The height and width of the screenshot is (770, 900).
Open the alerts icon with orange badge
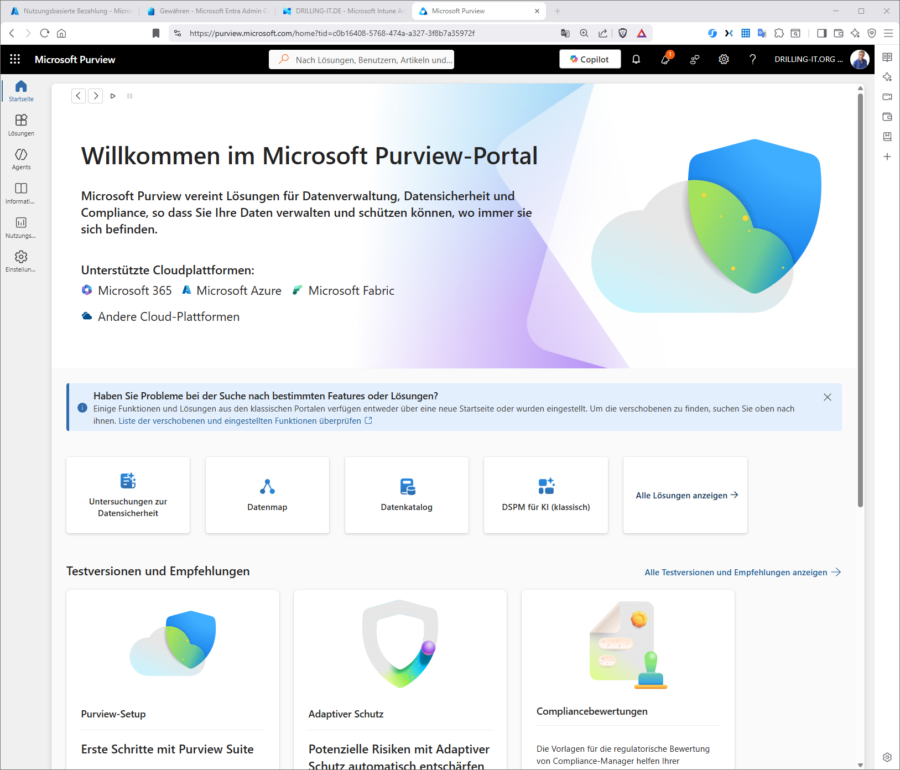665,59
